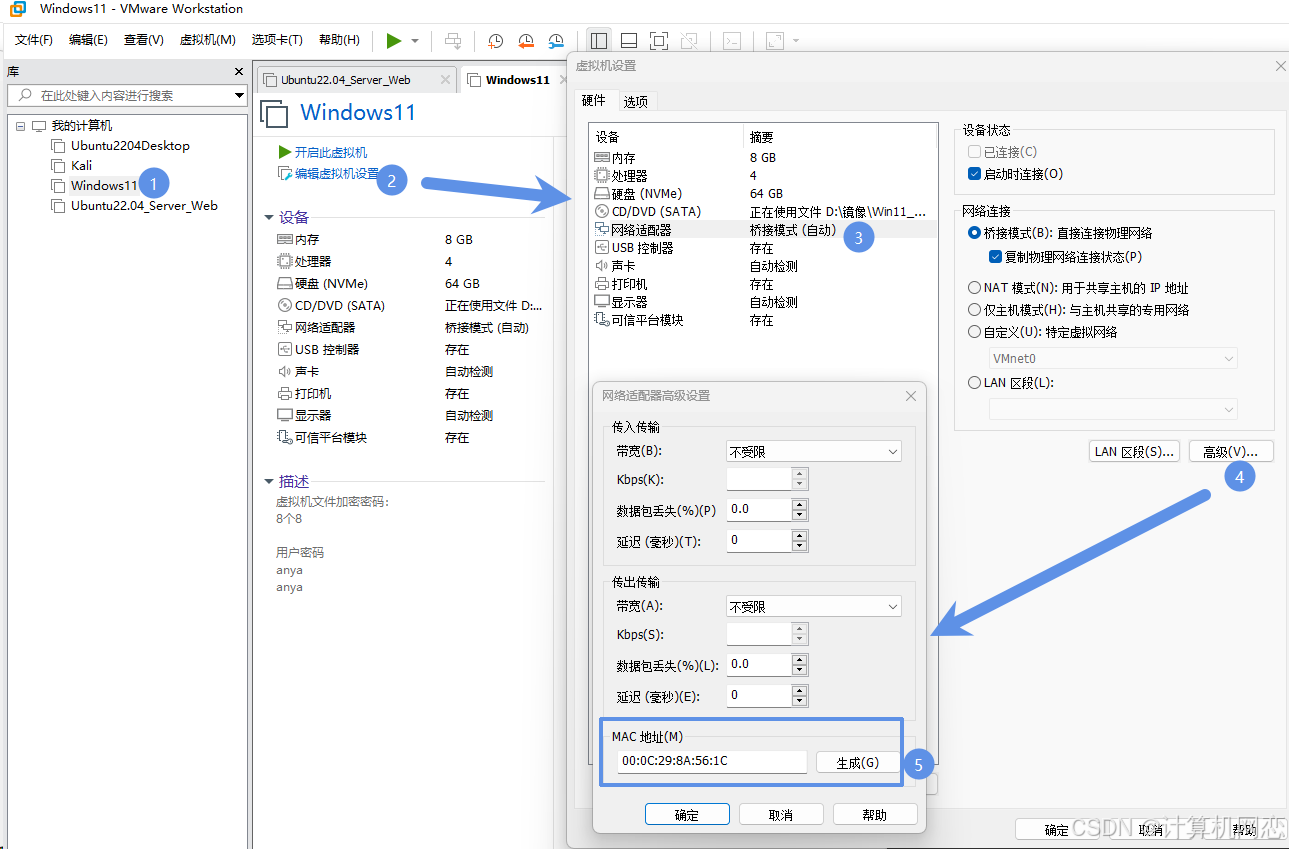
Task: Click the console view toolbar icon
Action: (x=732, y=41)
